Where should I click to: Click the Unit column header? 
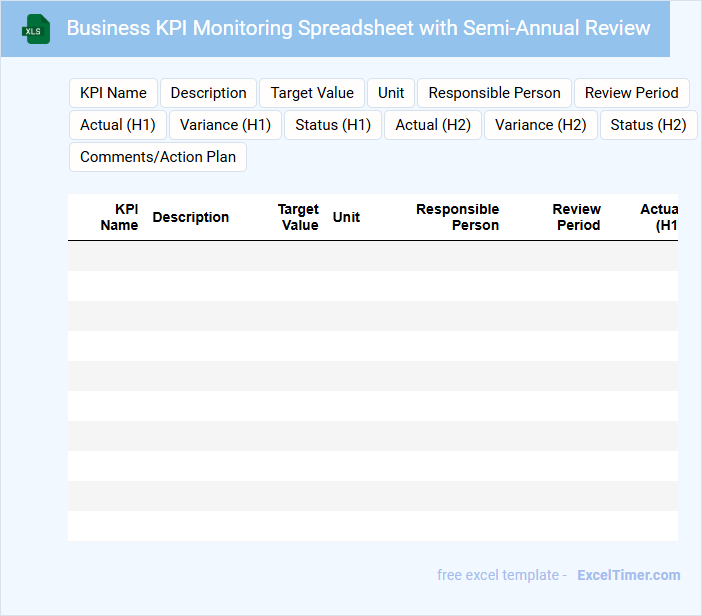[x=346, y=217]
